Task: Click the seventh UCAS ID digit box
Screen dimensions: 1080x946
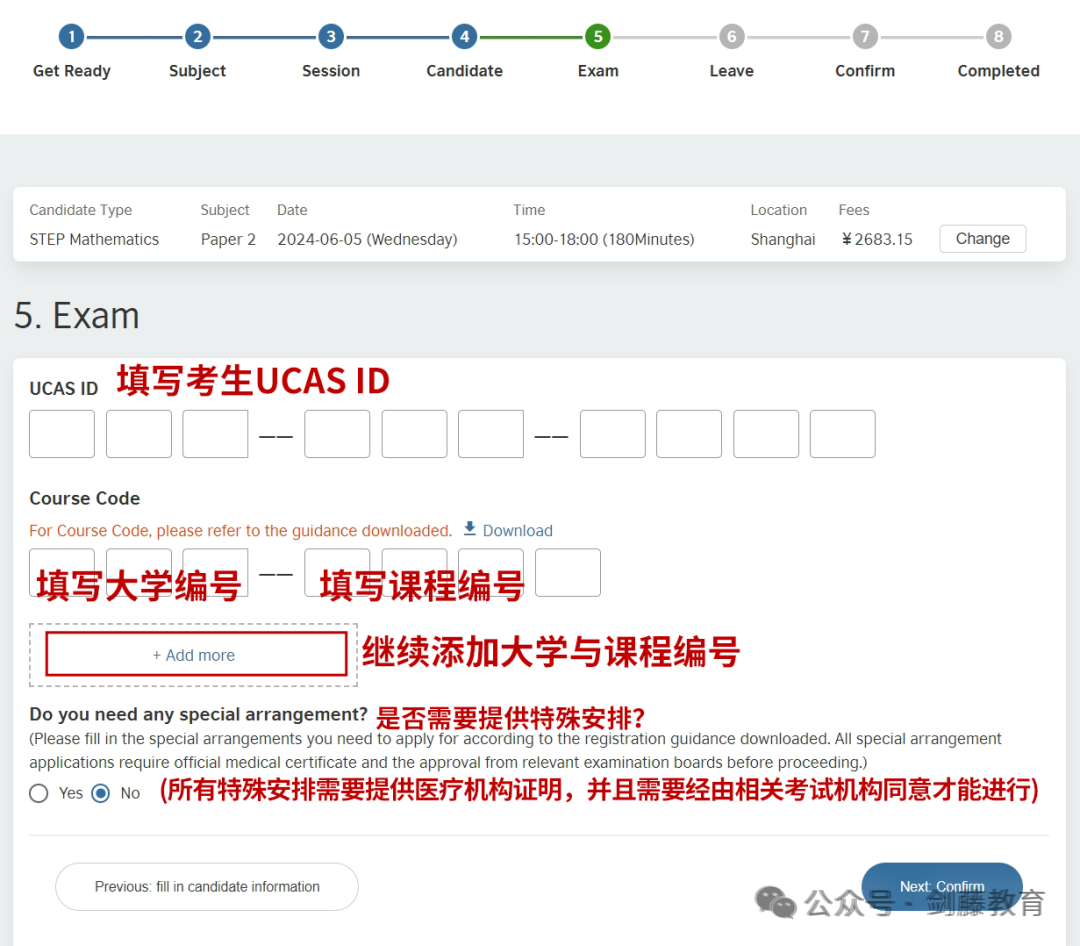Action: (613, 434)
